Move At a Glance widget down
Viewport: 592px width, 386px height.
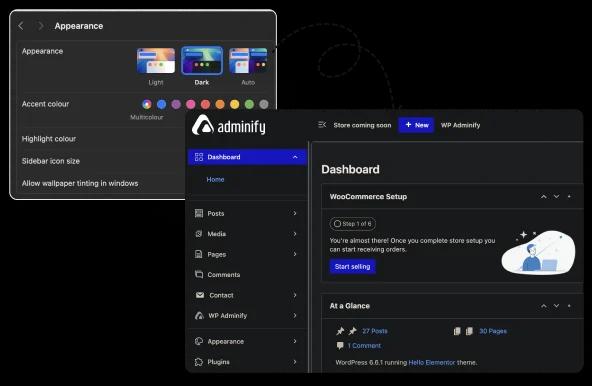[557, 306]
